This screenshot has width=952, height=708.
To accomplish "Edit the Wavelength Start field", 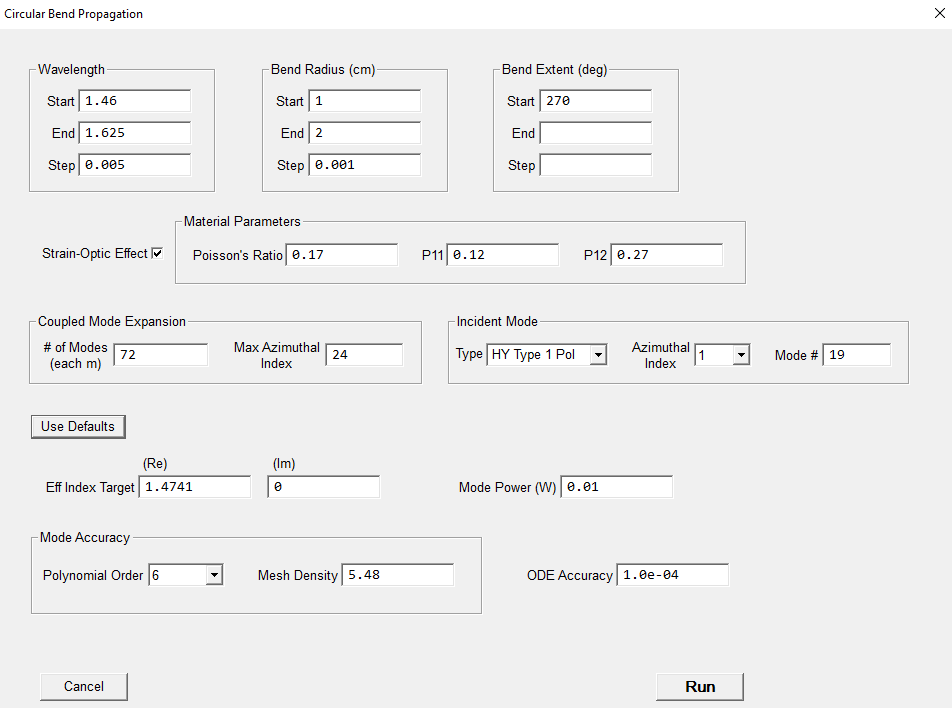I will [x=135, y=101].
